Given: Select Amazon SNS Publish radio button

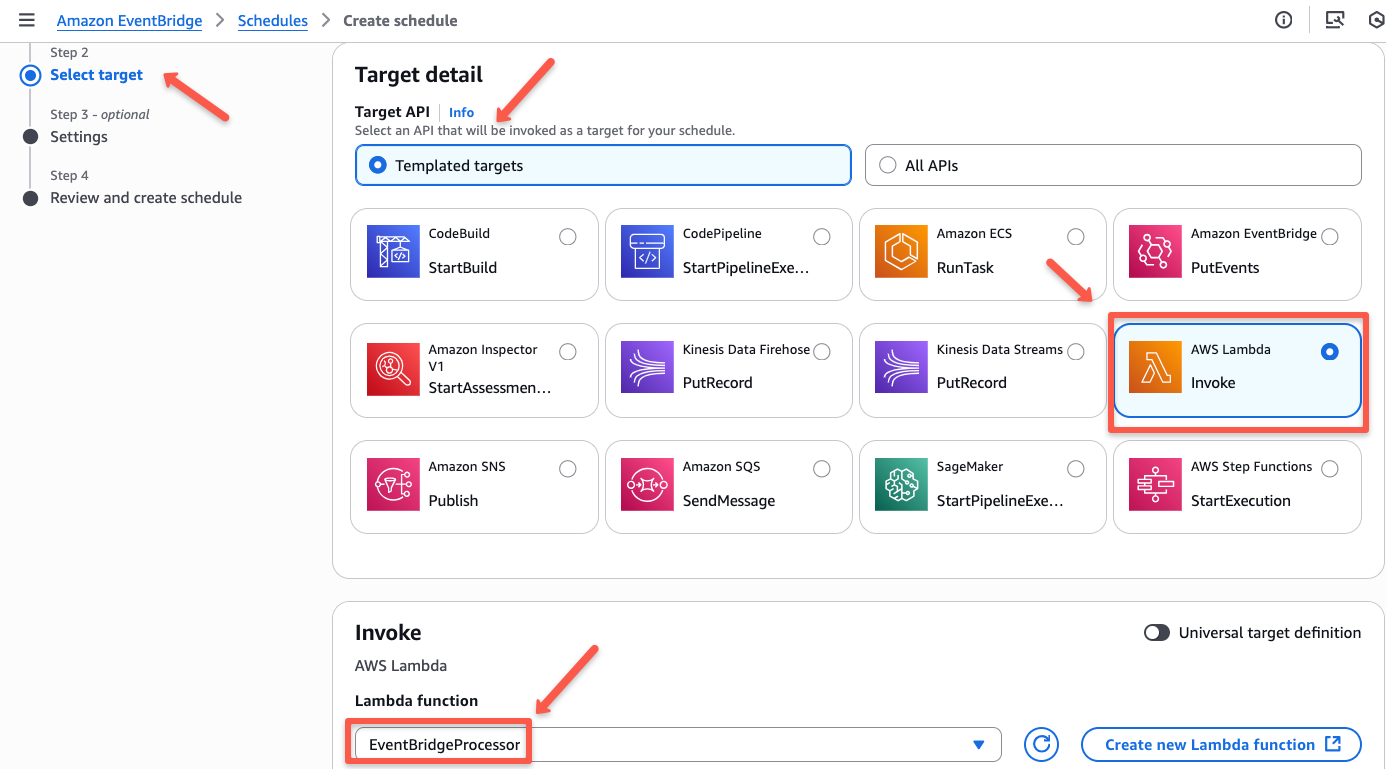Looking at the screenshot, I should click(568, 469).
